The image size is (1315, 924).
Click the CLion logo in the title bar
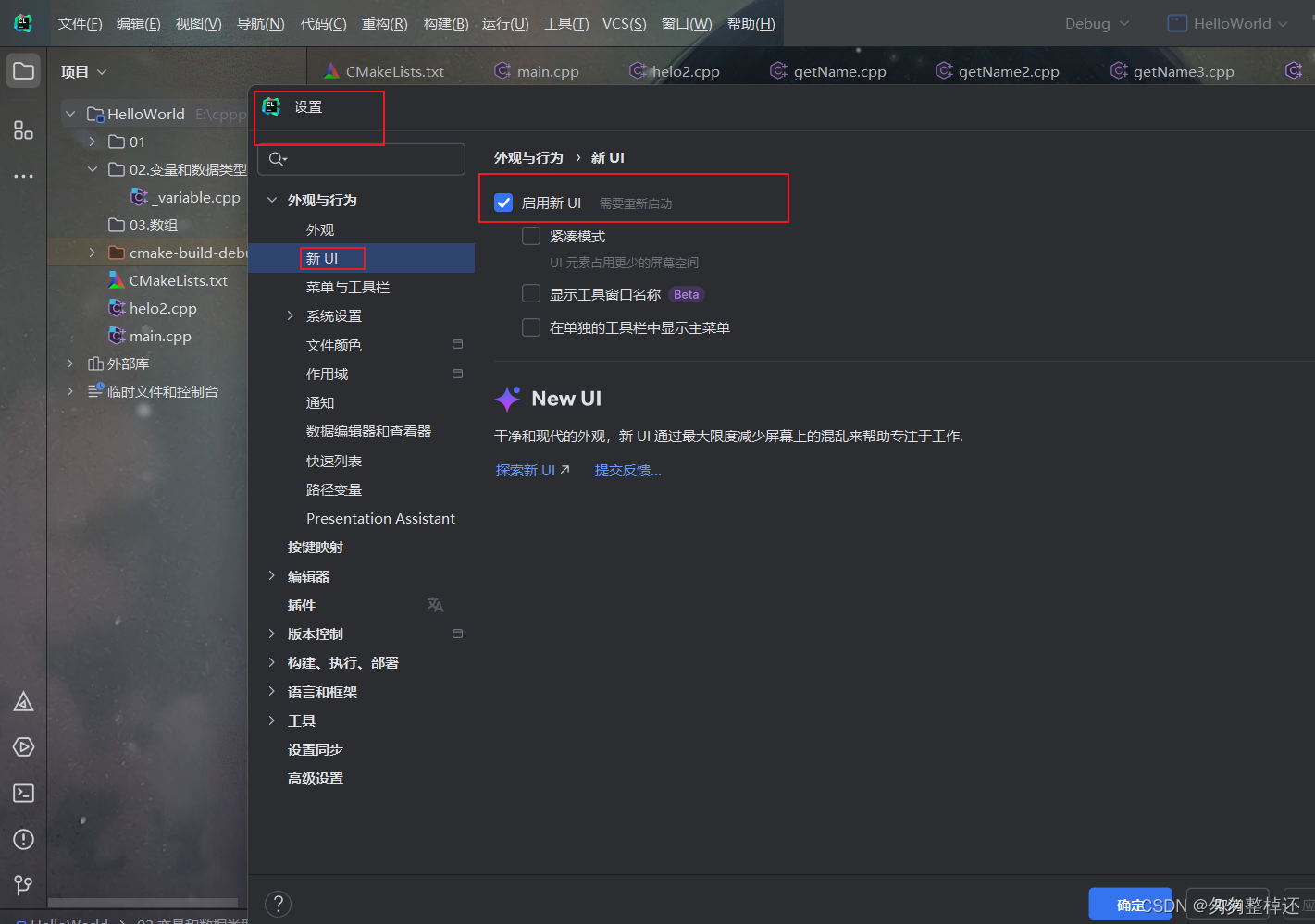23,23
